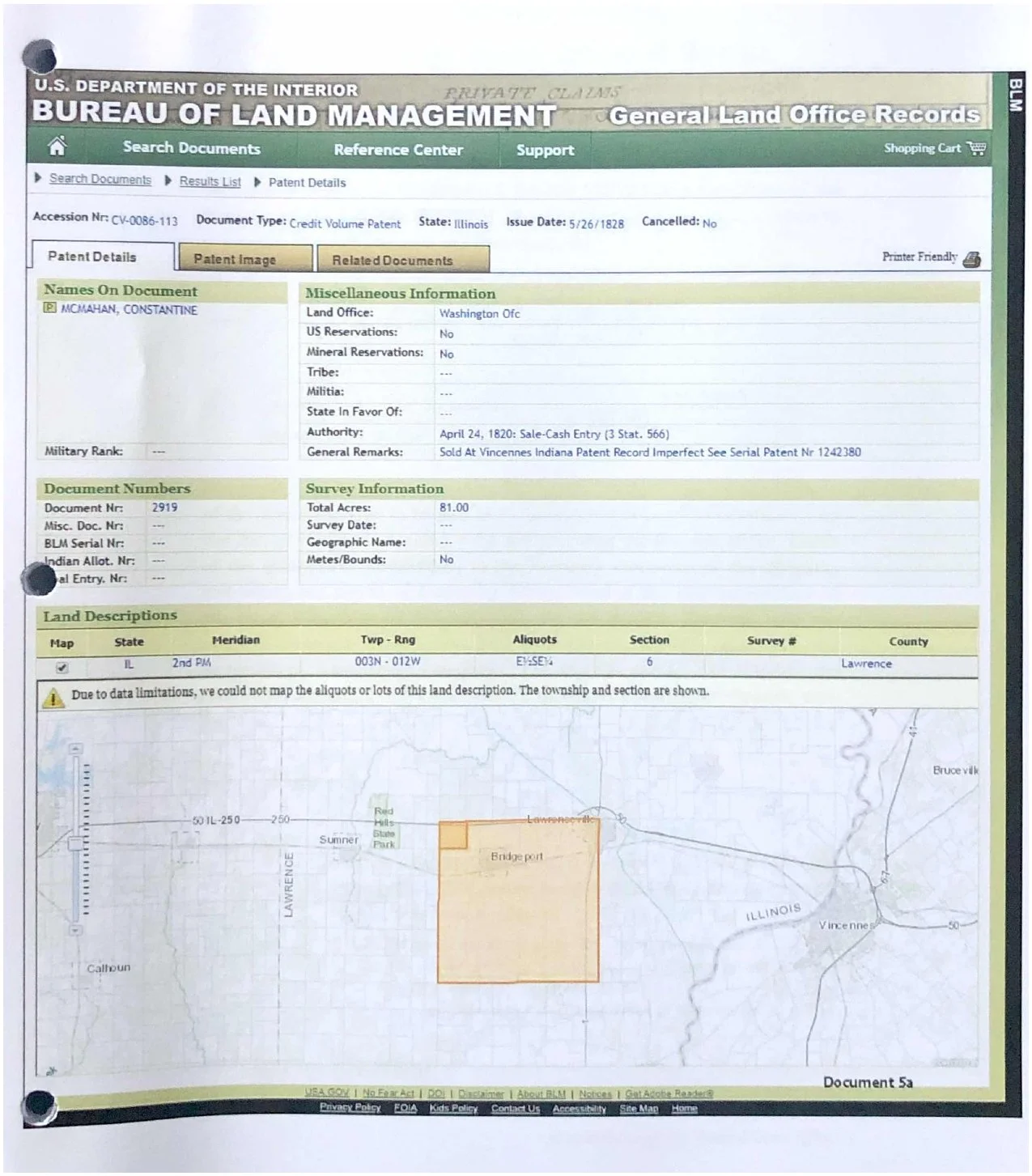The image size is (1032, 1176).
Task: Click the Washington Ofc land office value
Action: [480, 313]
